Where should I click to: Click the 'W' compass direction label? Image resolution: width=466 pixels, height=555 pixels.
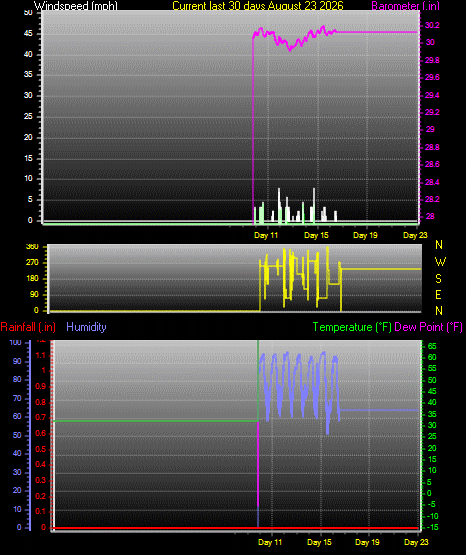pyautogui.click(x=440, y=262)
